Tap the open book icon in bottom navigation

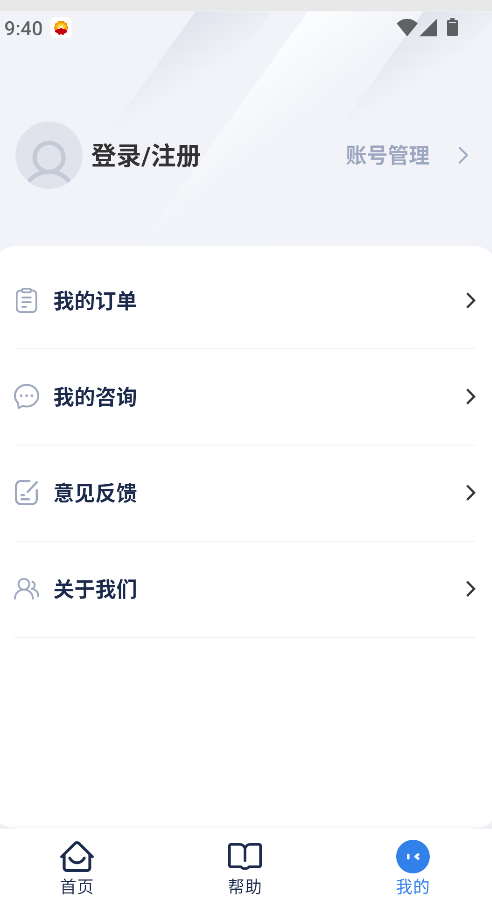245,857
